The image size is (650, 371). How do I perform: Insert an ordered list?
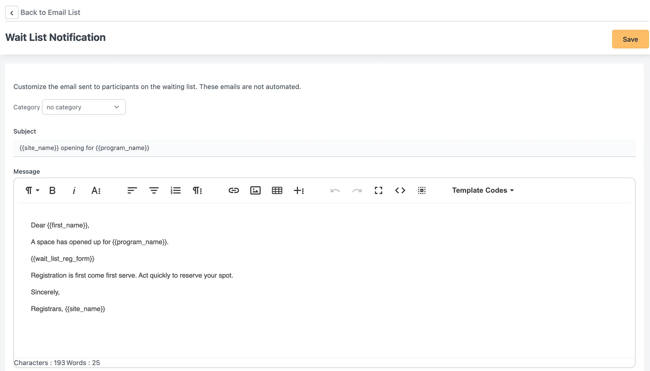click(175, 190)
